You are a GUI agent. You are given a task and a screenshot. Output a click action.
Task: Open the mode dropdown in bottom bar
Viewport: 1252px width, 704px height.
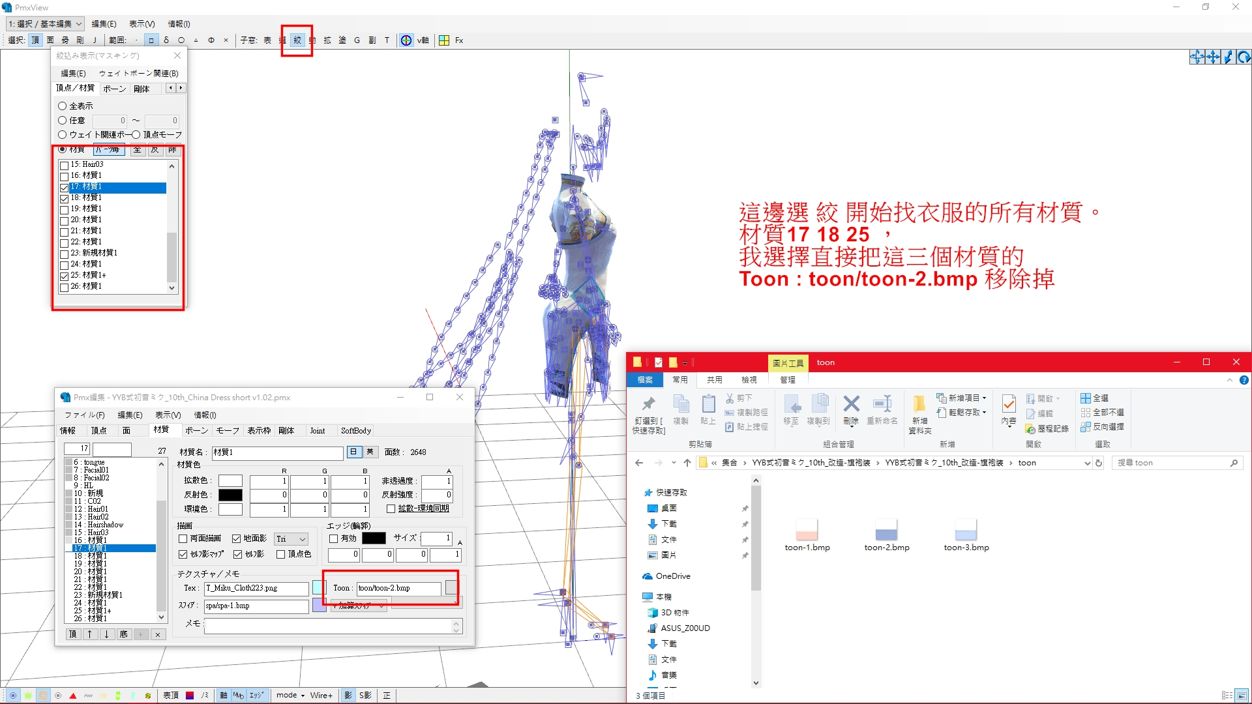click(x=290, y=695)
